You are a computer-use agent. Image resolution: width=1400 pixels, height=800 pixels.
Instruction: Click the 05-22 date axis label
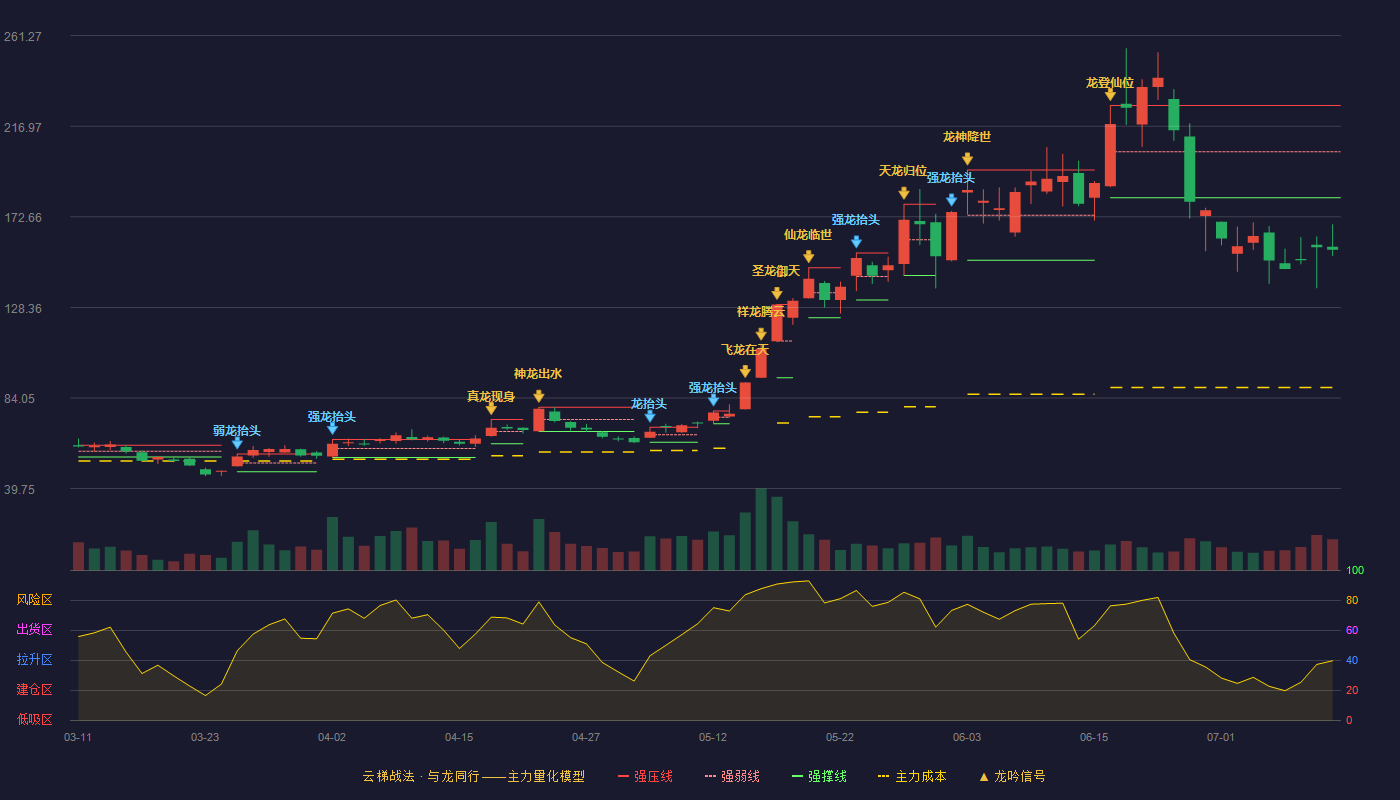click(840, 737)
